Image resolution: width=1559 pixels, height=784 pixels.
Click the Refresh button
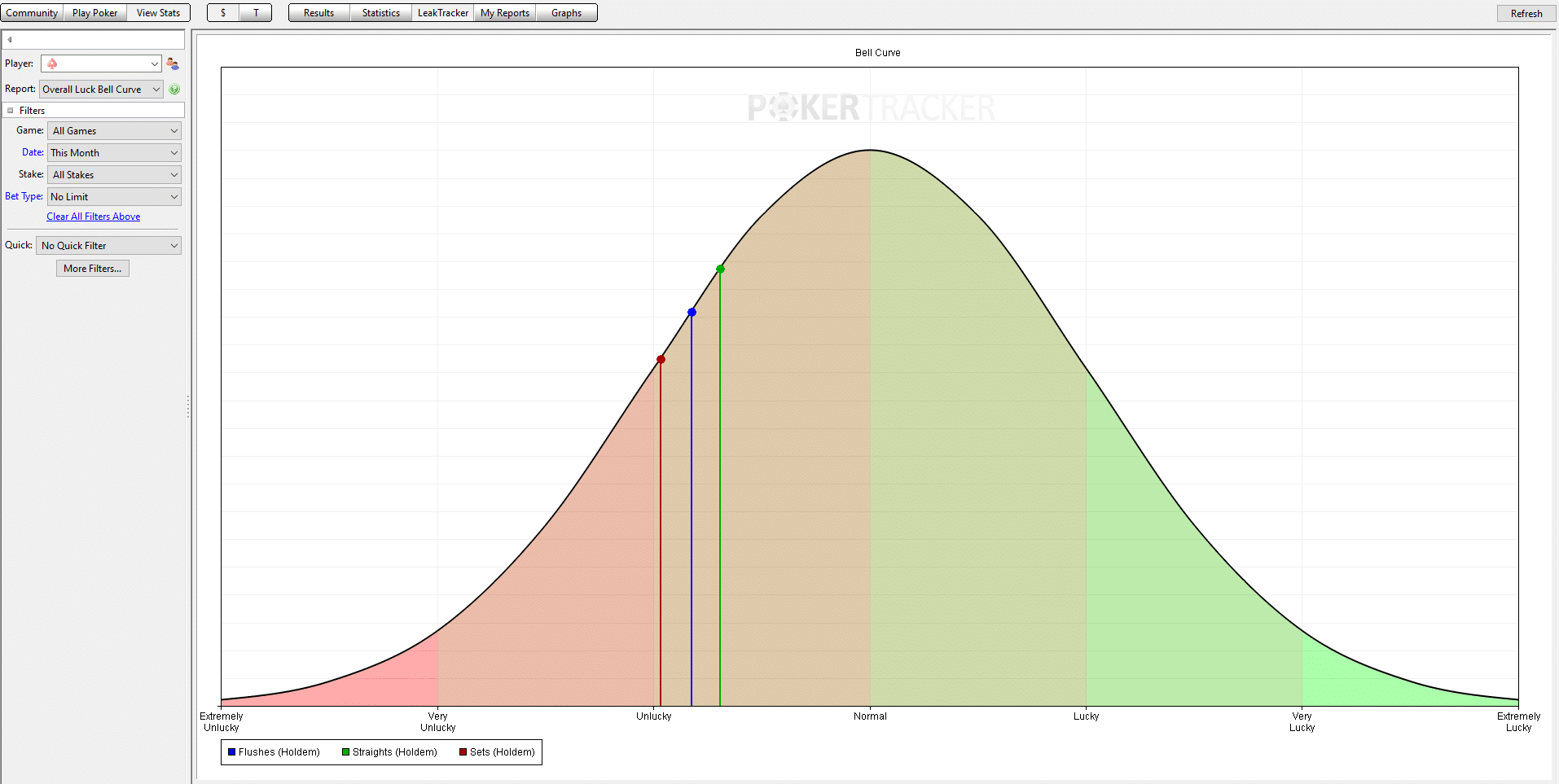point(1526,13)
